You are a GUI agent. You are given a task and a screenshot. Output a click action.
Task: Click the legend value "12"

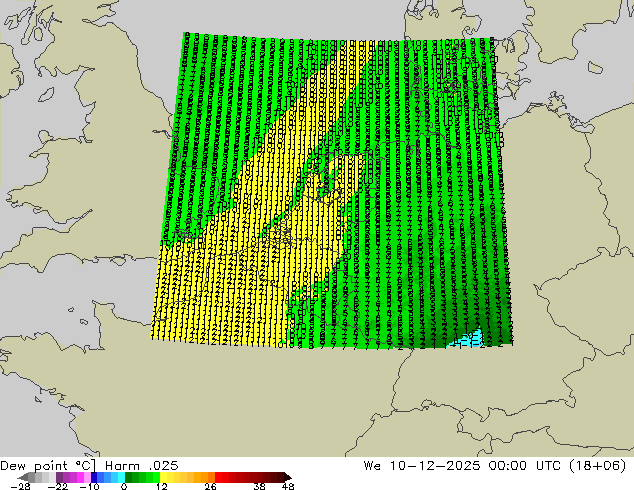pos(161,487)
